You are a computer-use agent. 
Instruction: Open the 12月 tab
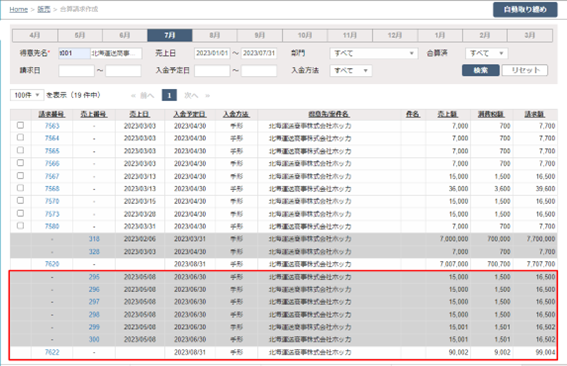[395, 35]
